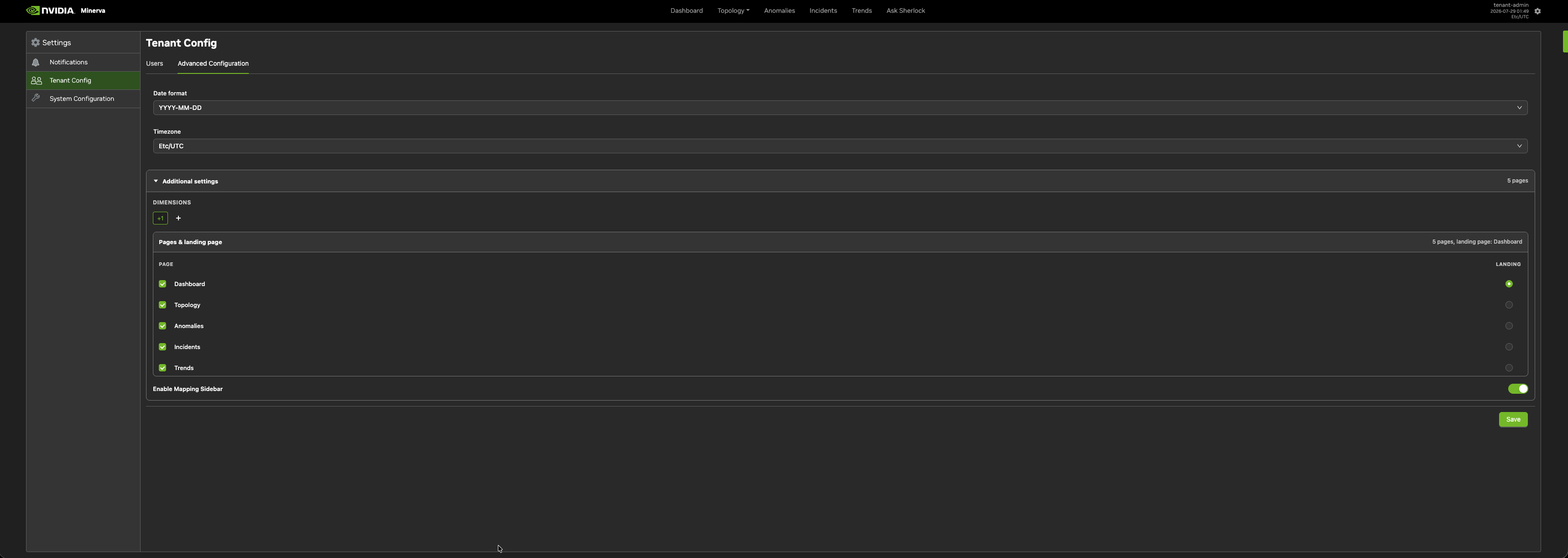Select the Advanced Configuration tab
Image resolution: width=1568 pixels, height=558 pixels.
[213, 64]
